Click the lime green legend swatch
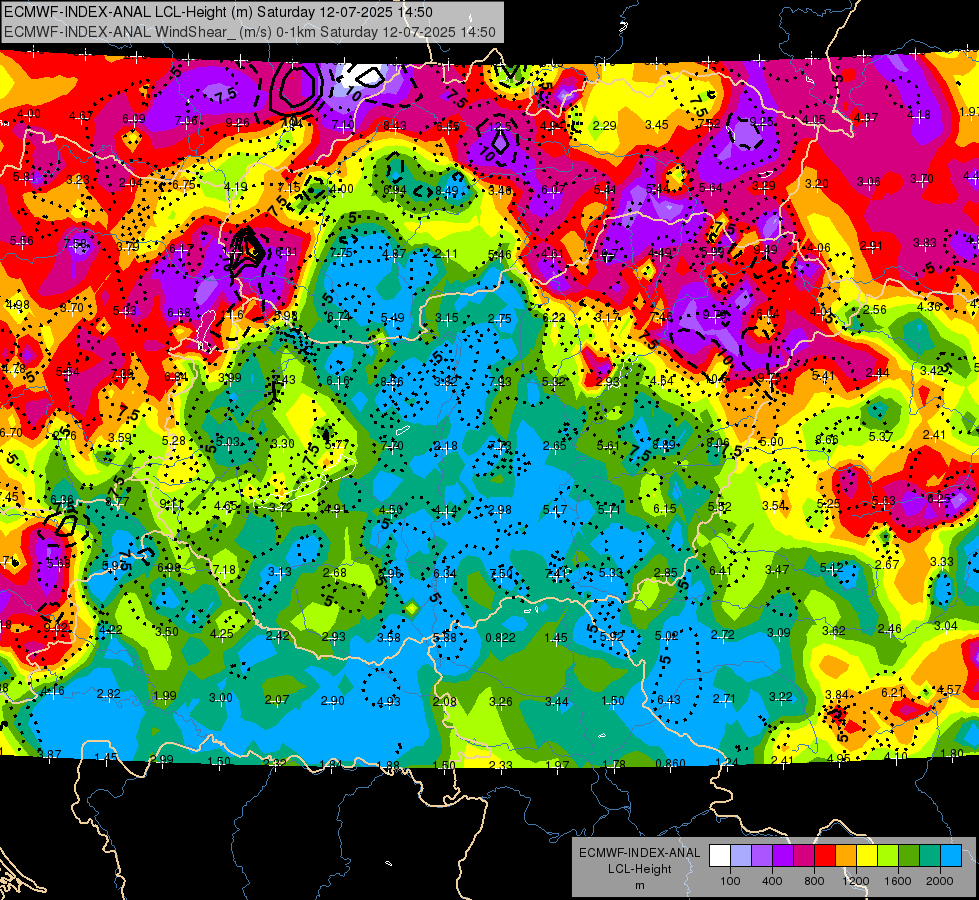The height and width of the screenshot is (900, 979). pos(888,855)
